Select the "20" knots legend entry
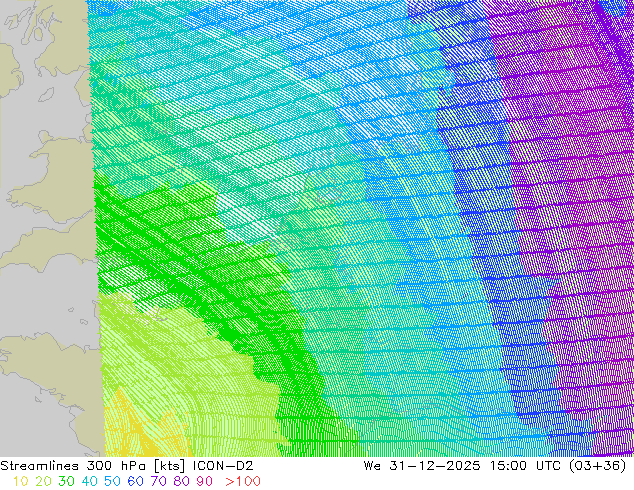This screenshot has width=634, height=490. coord(42,482)
